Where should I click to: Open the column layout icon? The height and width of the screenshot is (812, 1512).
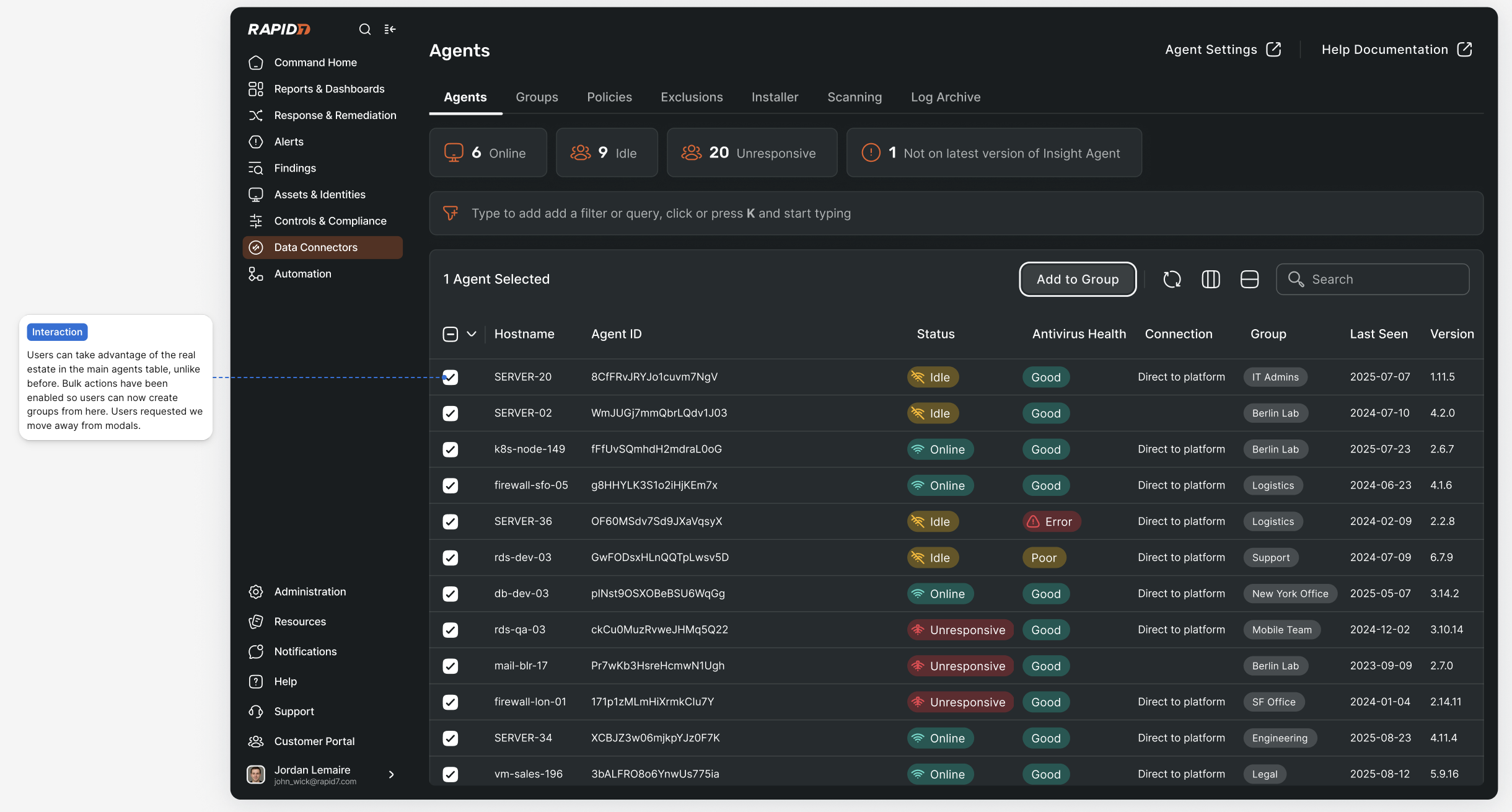pyautogui.click(x=1211, y=280)
